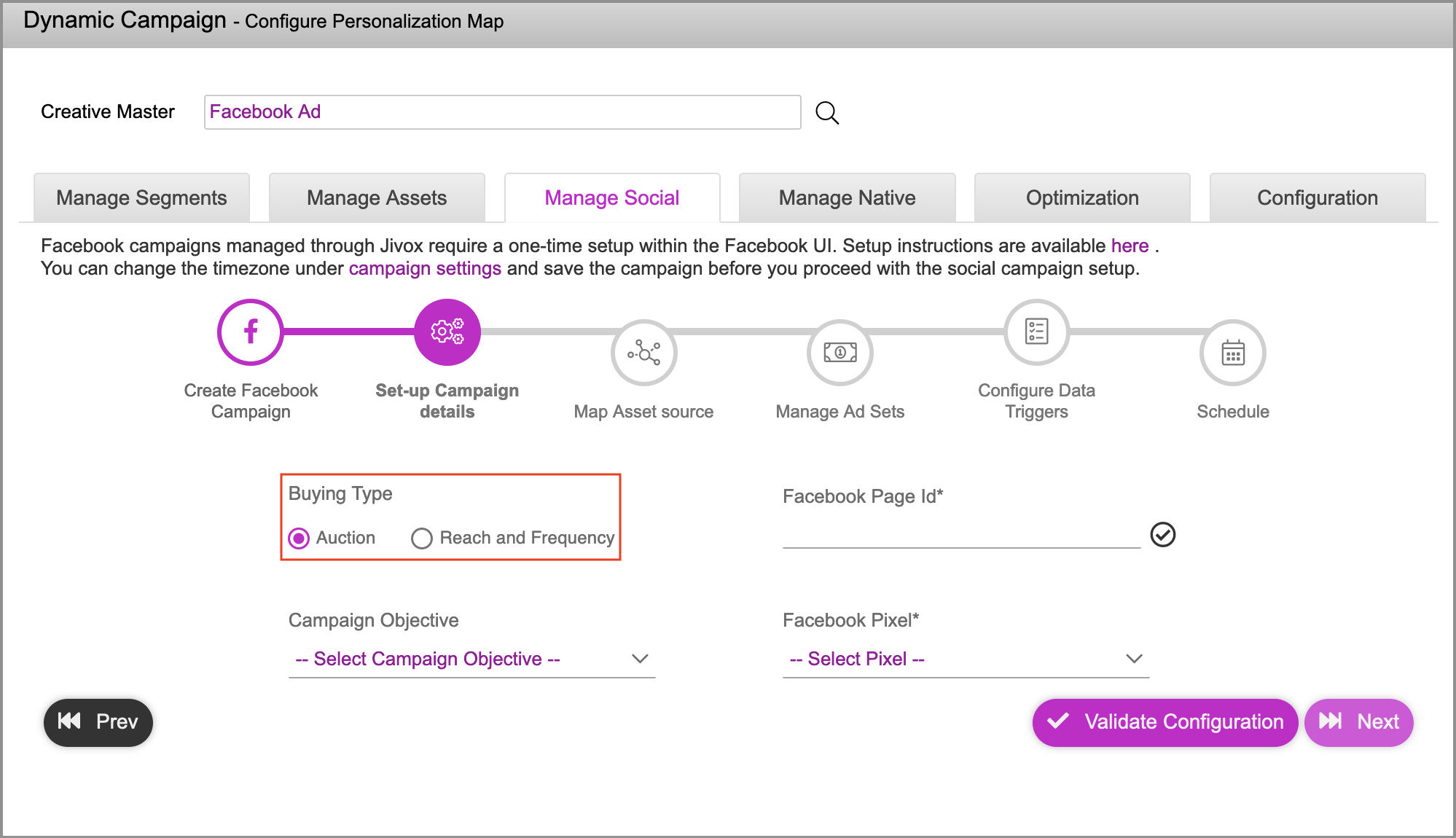Switch to the Manage Segments tab
1456x838 pixels.
(x=142, y=197)
